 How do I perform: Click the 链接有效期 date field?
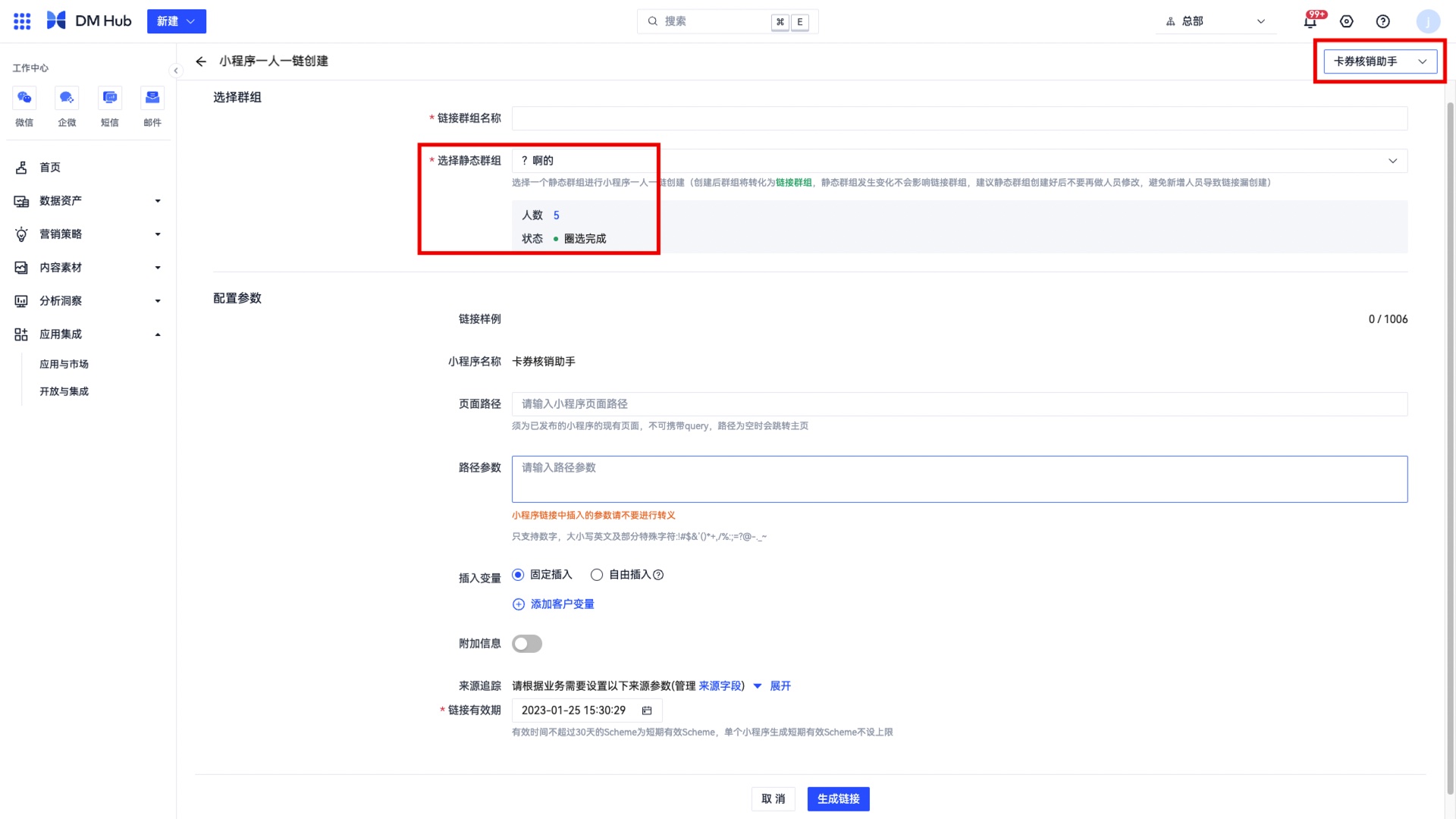click(x=587, y=711)
